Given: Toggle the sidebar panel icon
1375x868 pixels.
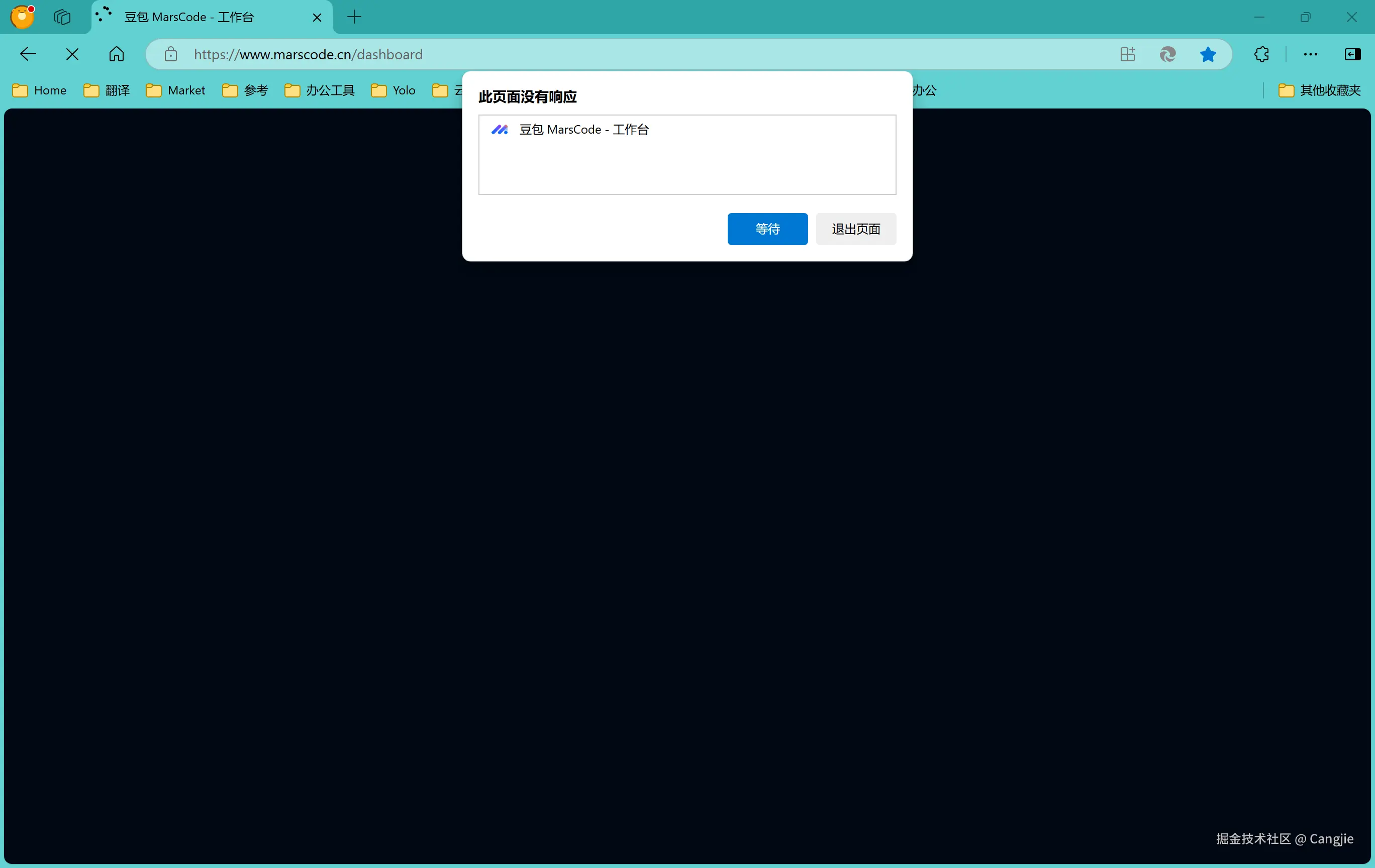Looking at the screenshot, I should 1352,54.
